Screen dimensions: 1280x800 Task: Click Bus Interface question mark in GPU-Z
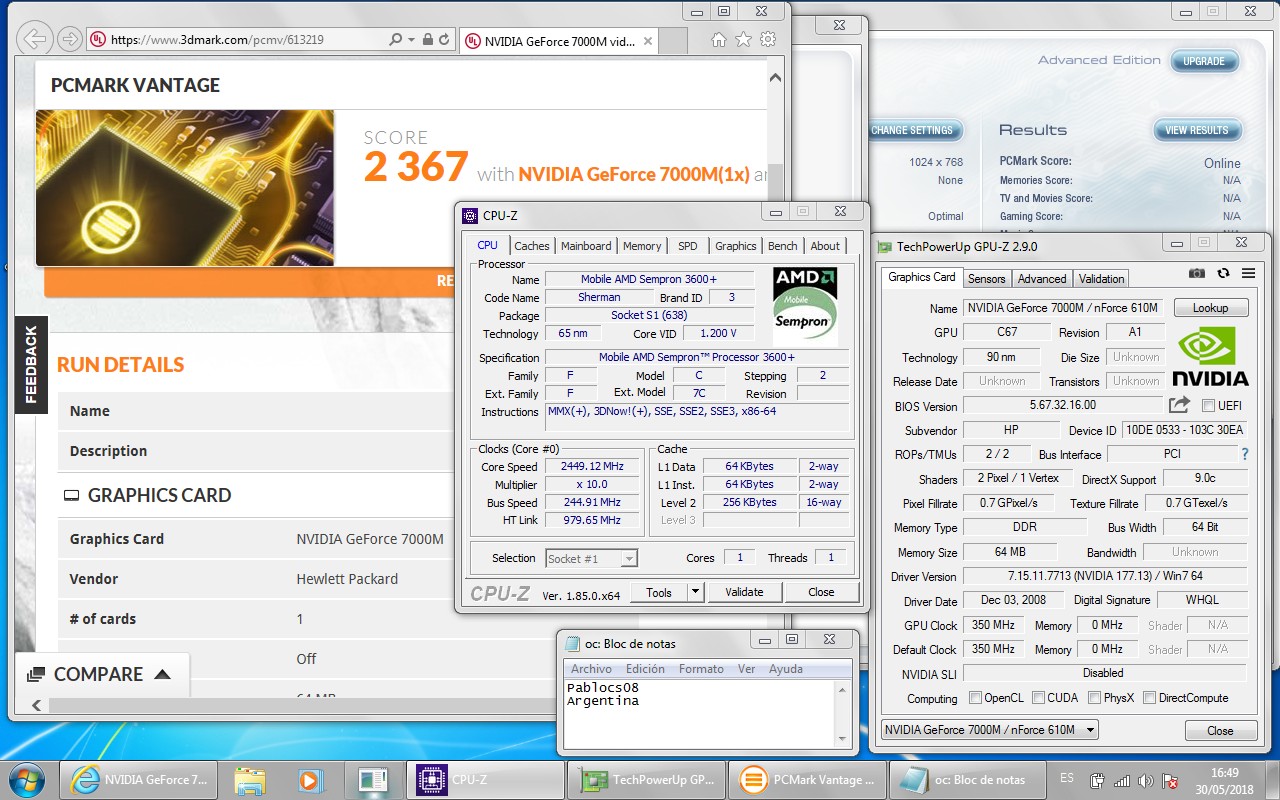click(1245, 454)
